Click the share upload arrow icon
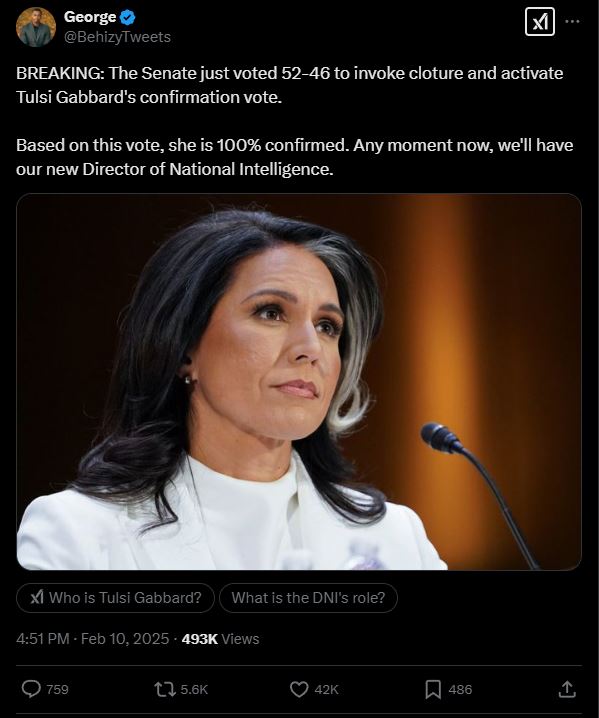Screen dimensions: 599x718 click(x=567, y=689)
